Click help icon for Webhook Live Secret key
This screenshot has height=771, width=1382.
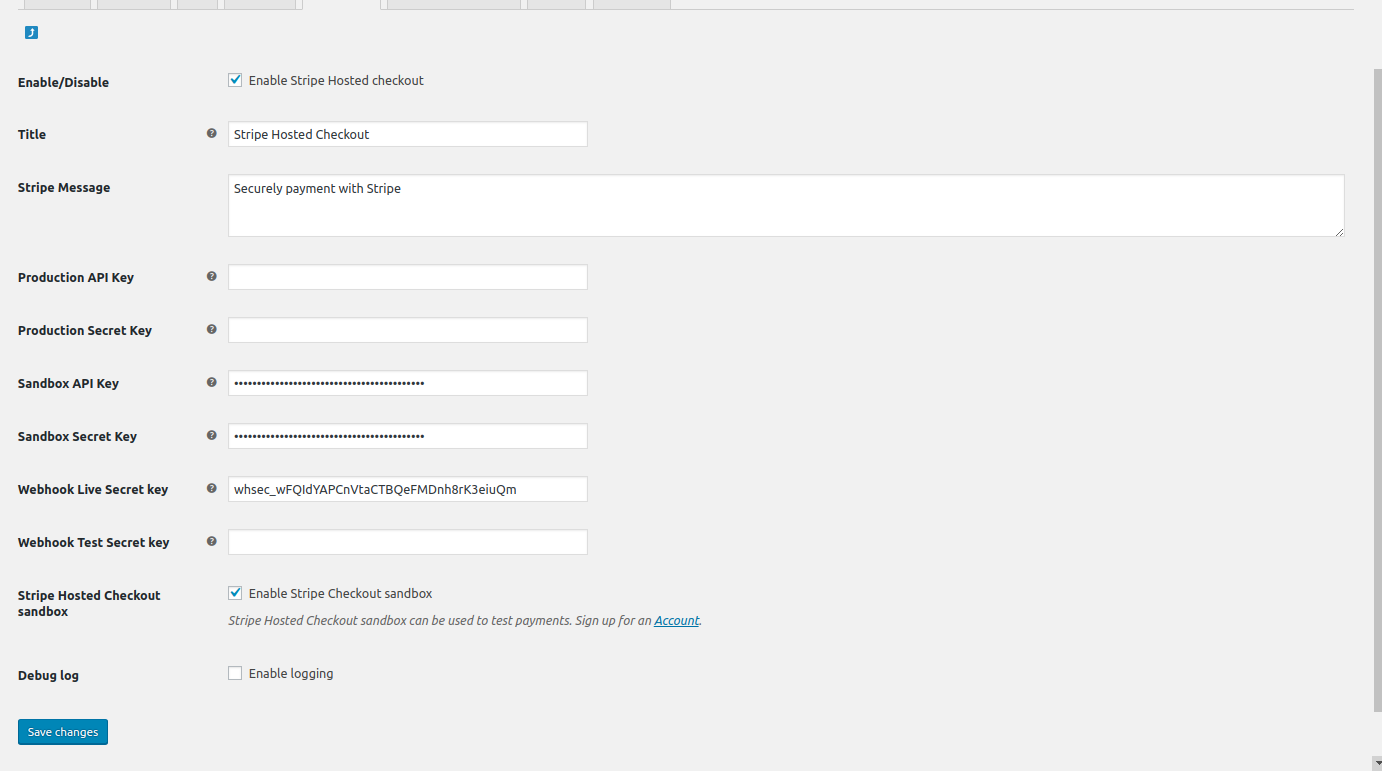tap(211, 488)
